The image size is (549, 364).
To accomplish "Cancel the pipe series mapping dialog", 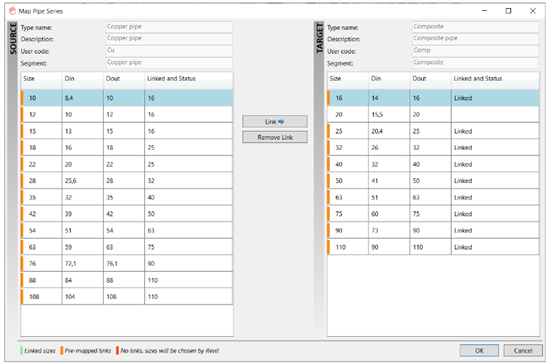I will 523,350.
